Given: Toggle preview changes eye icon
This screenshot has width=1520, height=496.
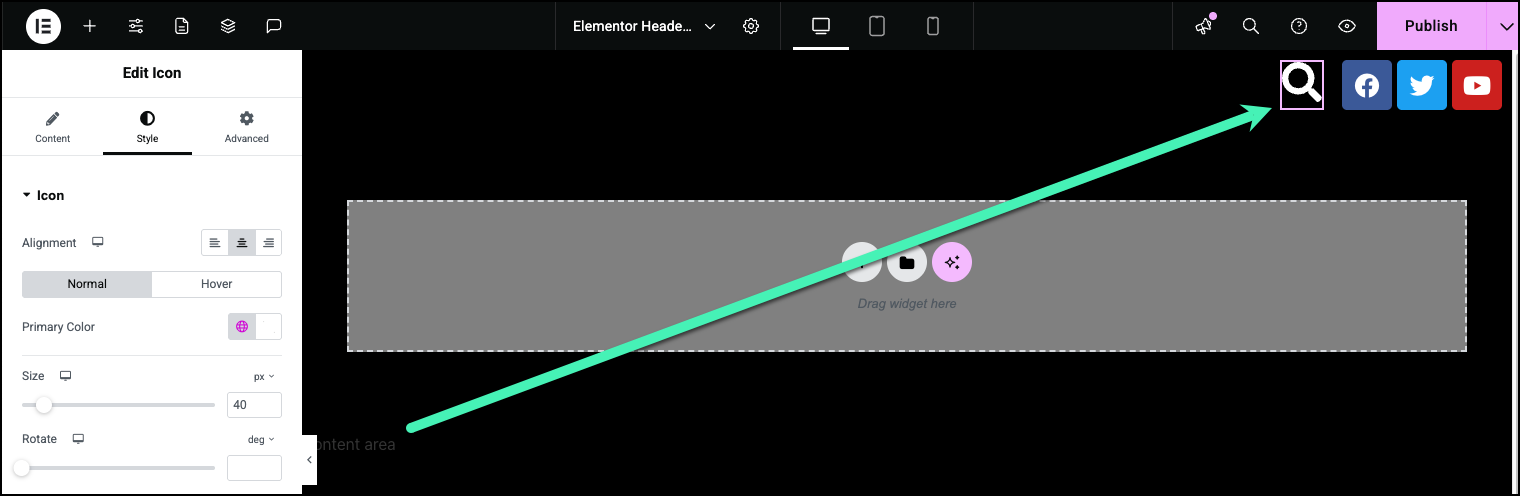Looking at the screenshot, I should click(1347, 26).
